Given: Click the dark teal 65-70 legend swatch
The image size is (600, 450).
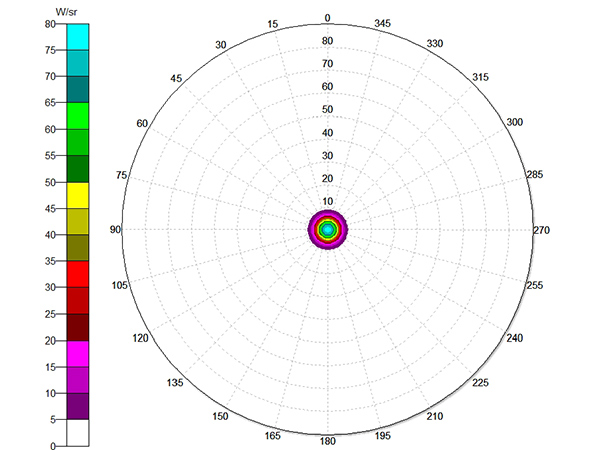Looking at the screenshot, I should 78,89.
